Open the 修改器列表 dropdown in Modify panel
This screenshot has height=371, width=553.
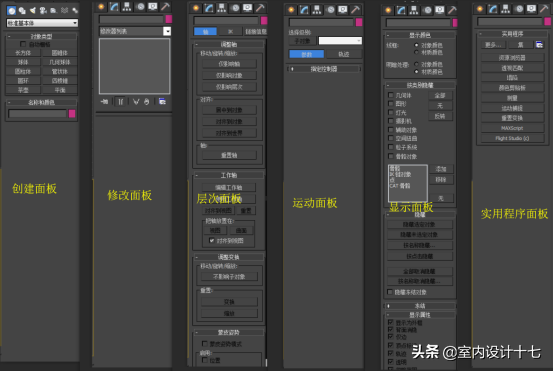[135, 31]
